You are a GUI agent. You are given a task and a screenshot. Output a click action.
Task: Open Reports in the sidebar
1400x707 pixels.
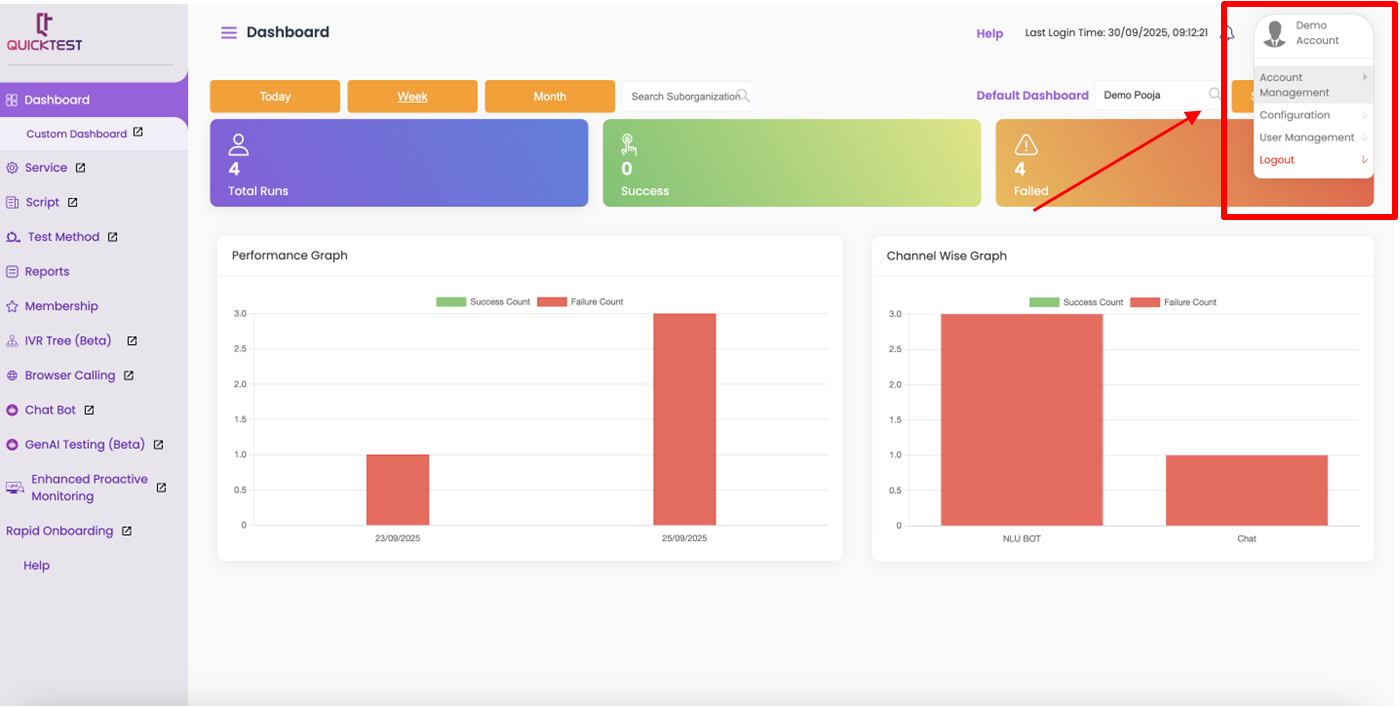(47, 272)
